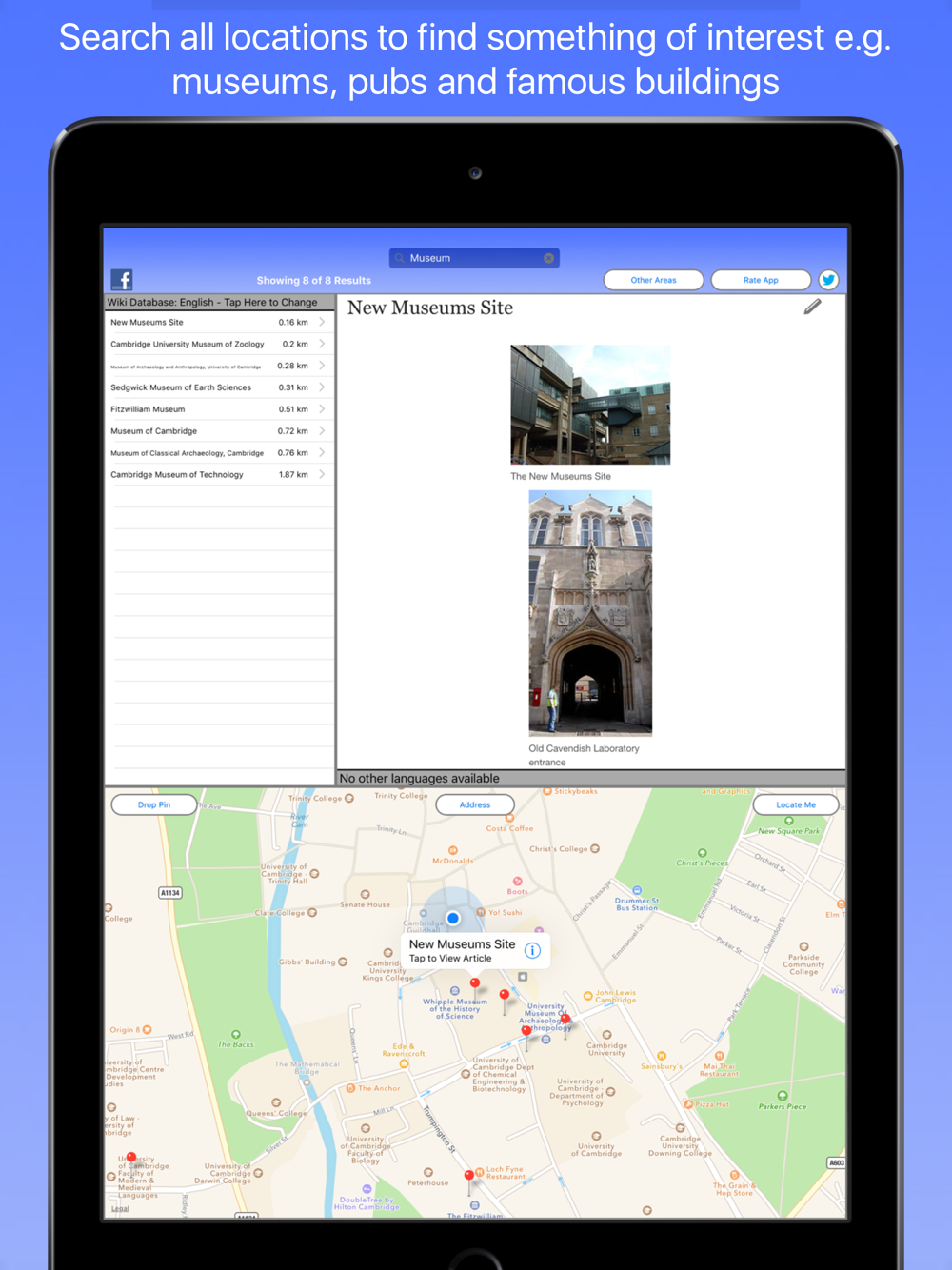Open Museum of Cambridge row chevron
This screenshot has width=952, height=1270.
(323, 431)
